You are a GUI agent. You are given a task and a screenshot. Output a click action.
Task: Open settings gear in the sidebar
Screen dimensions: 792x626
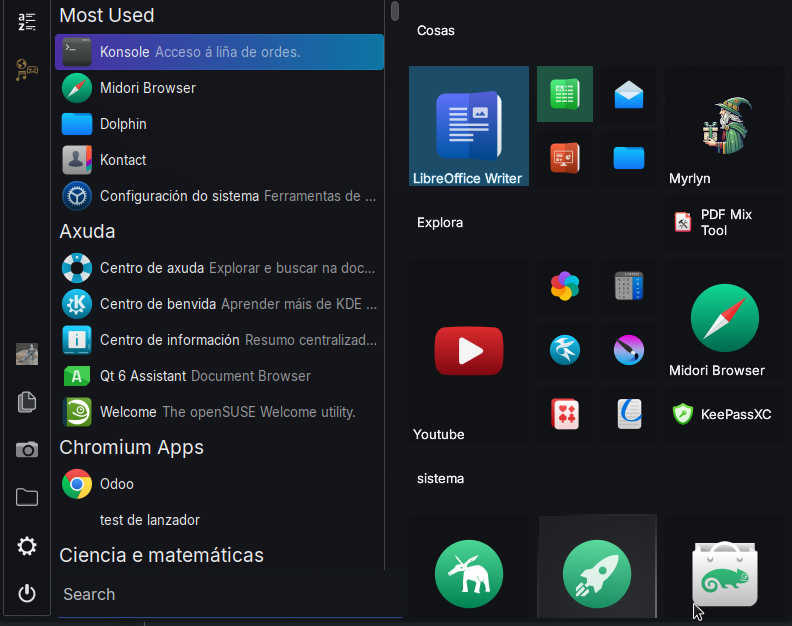coord(27,546)
